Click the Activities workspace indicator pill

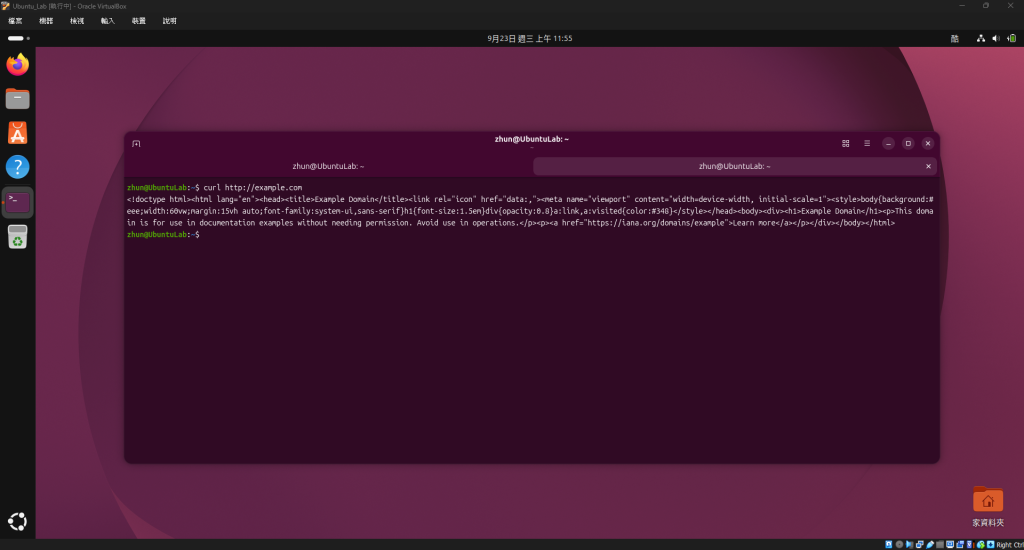coord(18,39)
